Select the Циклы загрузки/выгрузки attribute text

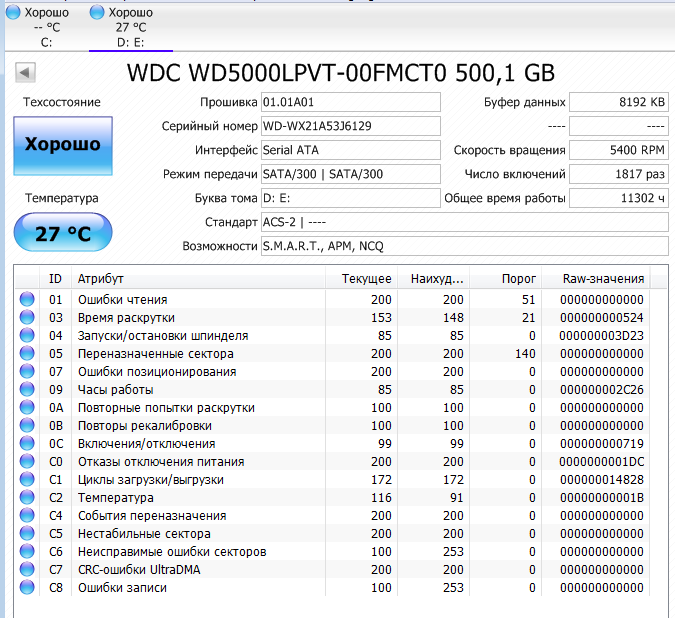151,480
